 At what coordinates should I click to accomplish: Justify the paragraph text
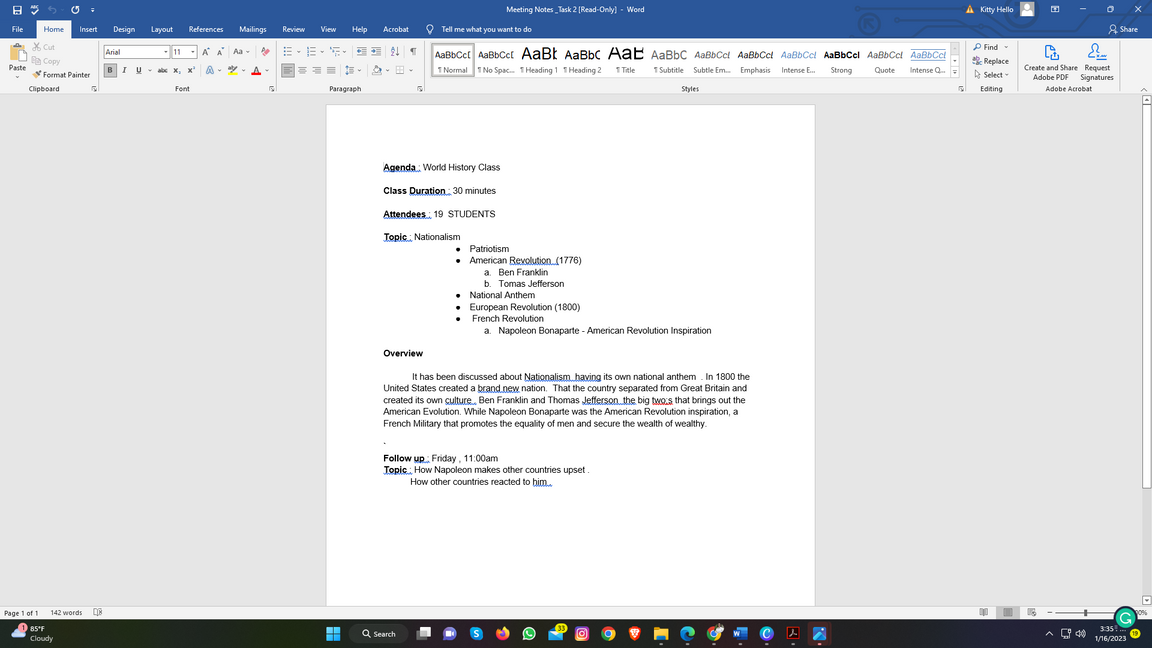331,71
